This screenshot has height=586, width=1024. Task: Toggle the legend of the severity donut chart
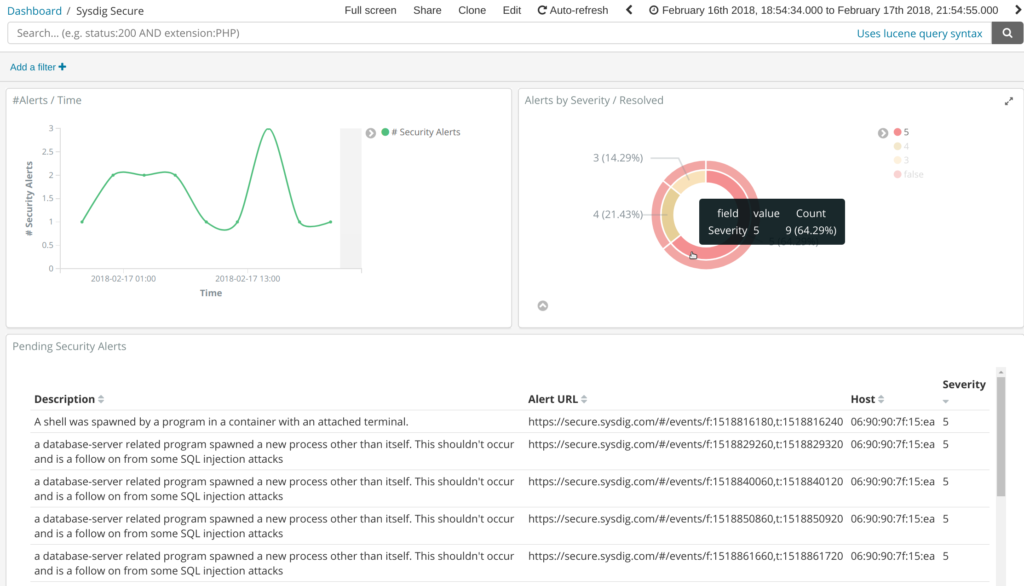883,133
